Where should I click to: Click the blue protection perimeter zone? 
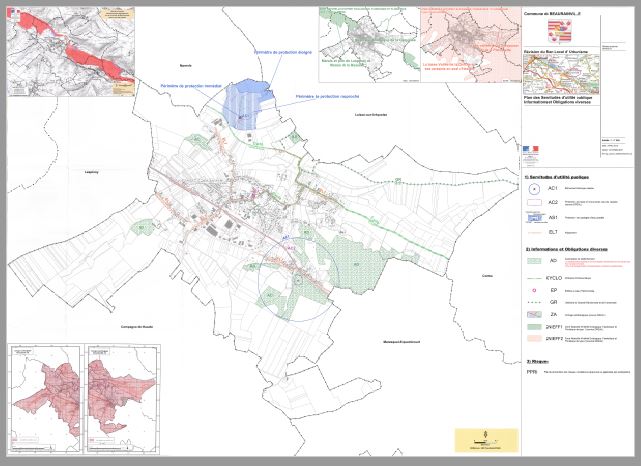[245, 102]
